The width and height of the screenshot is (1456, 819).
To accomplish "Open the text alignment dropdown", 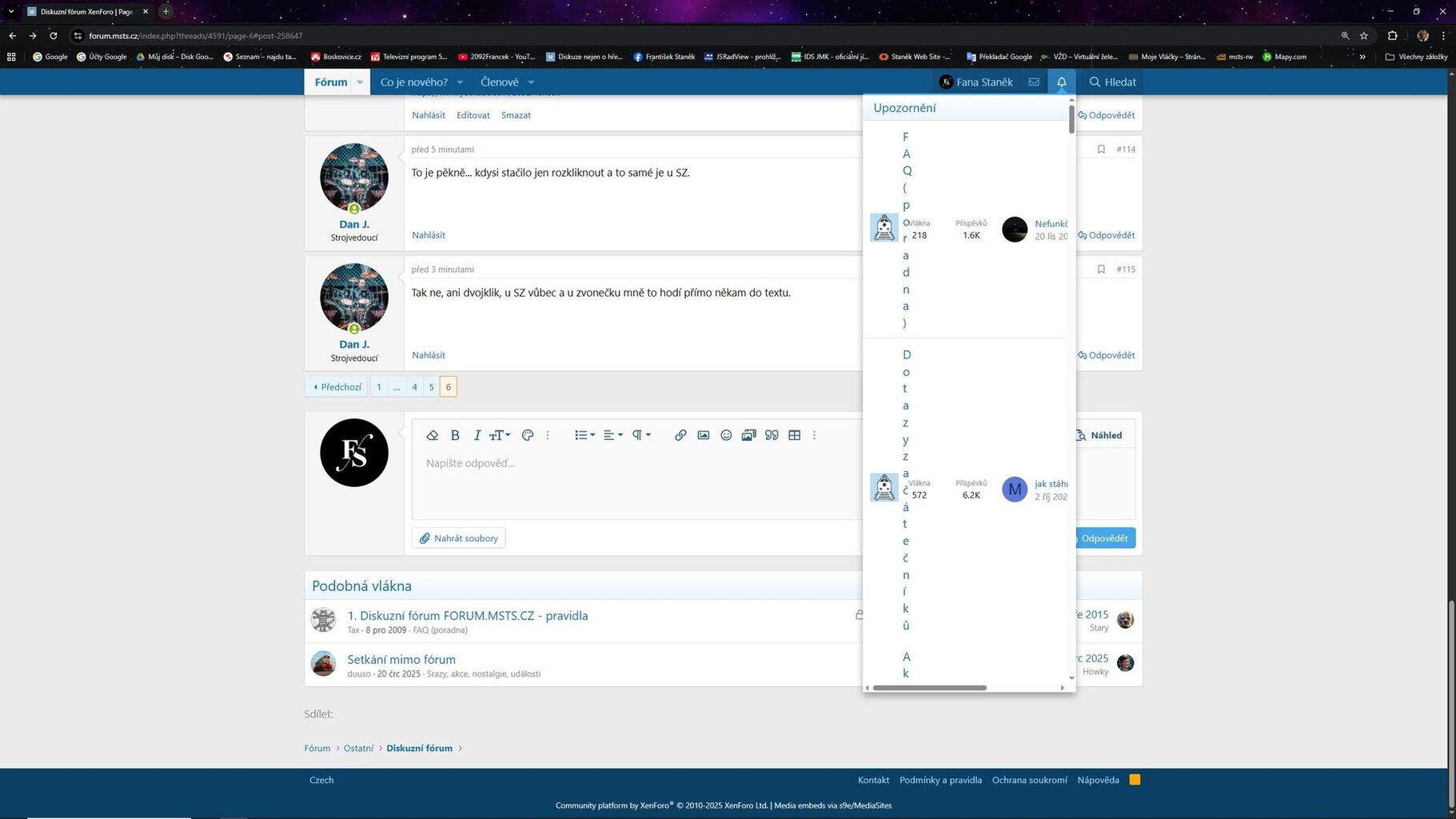I will tap(612, 435).
